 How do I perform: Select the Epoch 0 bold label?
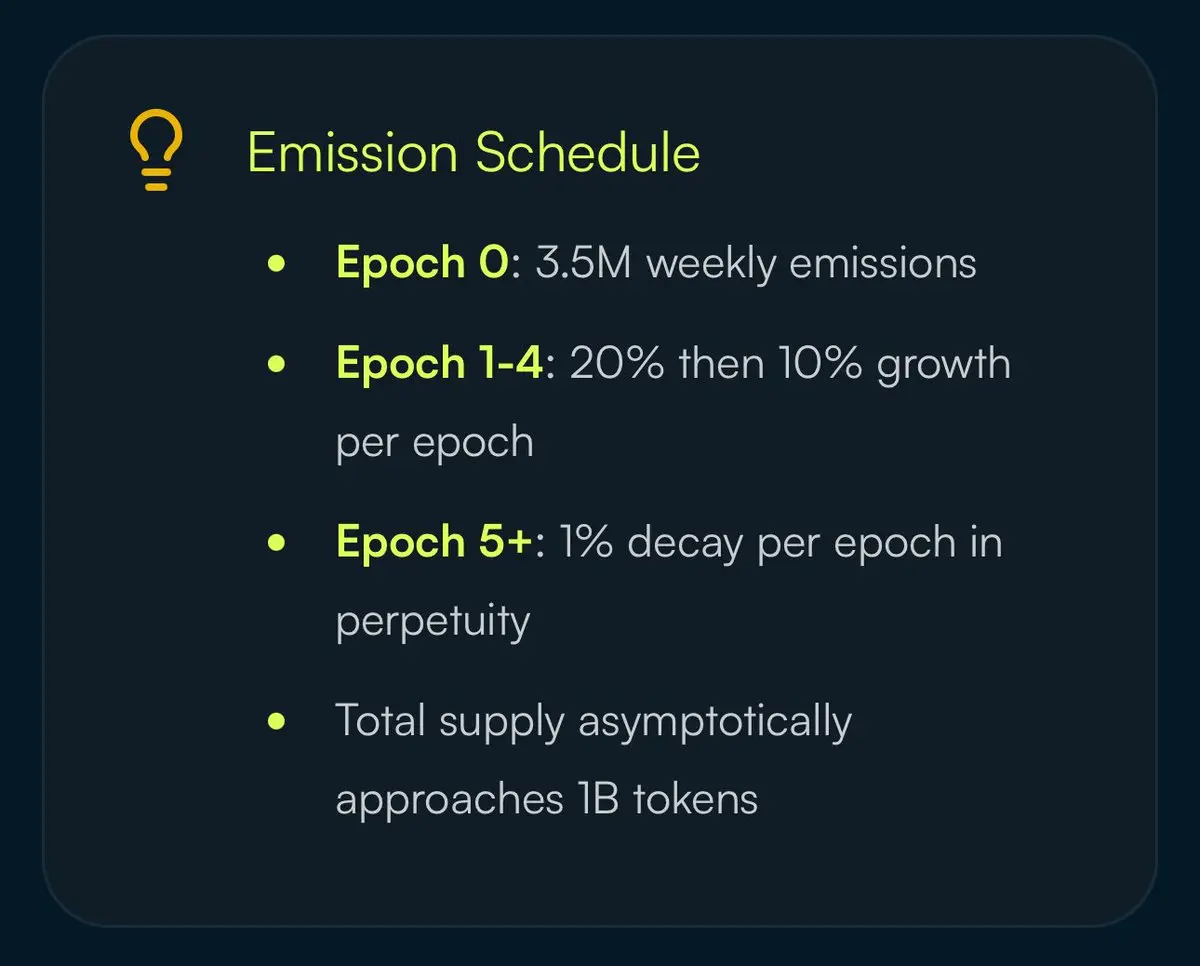[423, 263]
